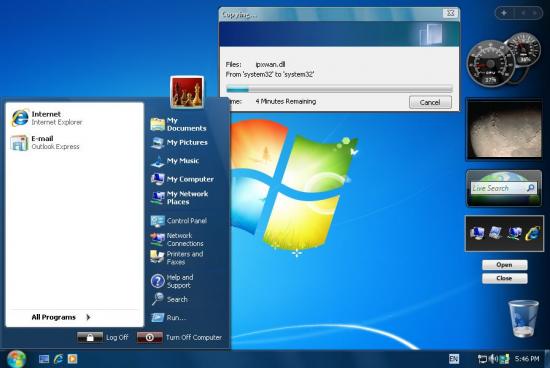Click '4 Minutes Remaining' text
This screenshot has height=368, width=550.
click(x=286, y=101)
